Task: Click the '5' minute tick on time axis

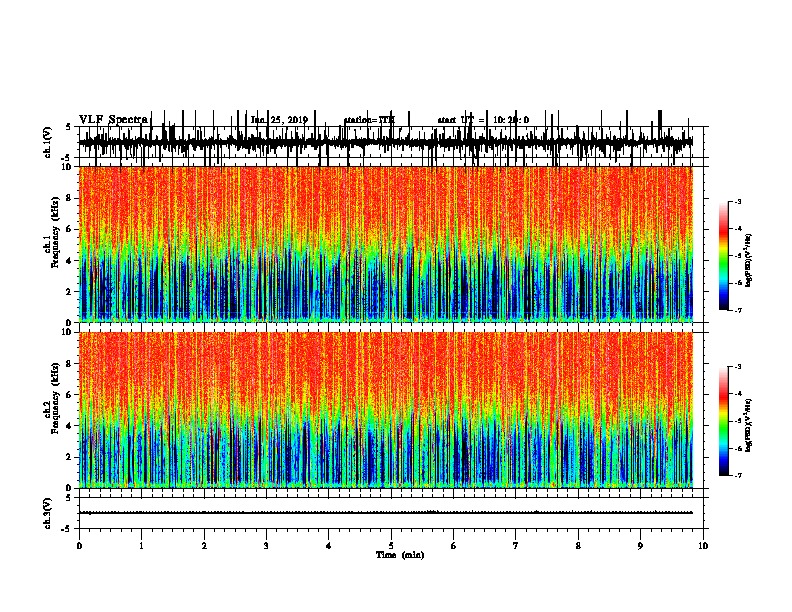Action: click(x=391, y=546)
